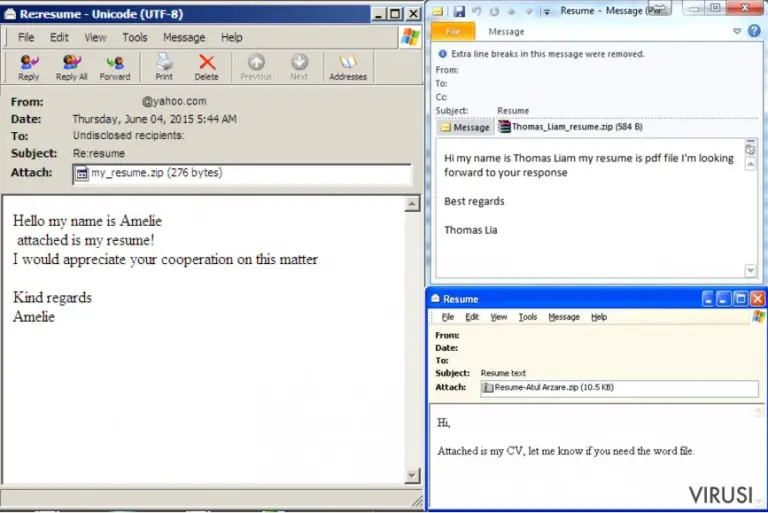Maximize the lower blue Resume window
This screenshot has height=513, width=768.
[741, 298]
